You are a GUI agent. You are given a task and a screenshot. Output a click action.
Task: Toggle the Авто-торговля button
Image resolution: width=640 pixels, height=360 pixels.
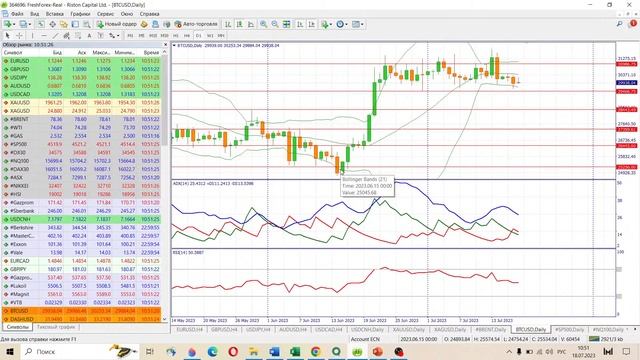point(196,24)
